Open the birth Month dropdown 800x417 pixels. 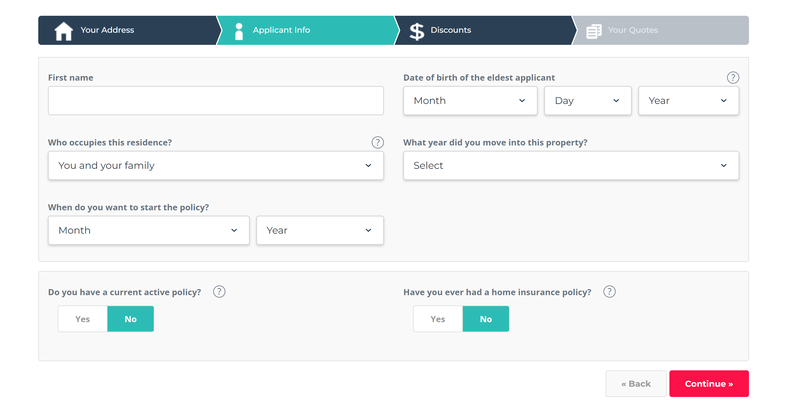click(x=470, y=101)
